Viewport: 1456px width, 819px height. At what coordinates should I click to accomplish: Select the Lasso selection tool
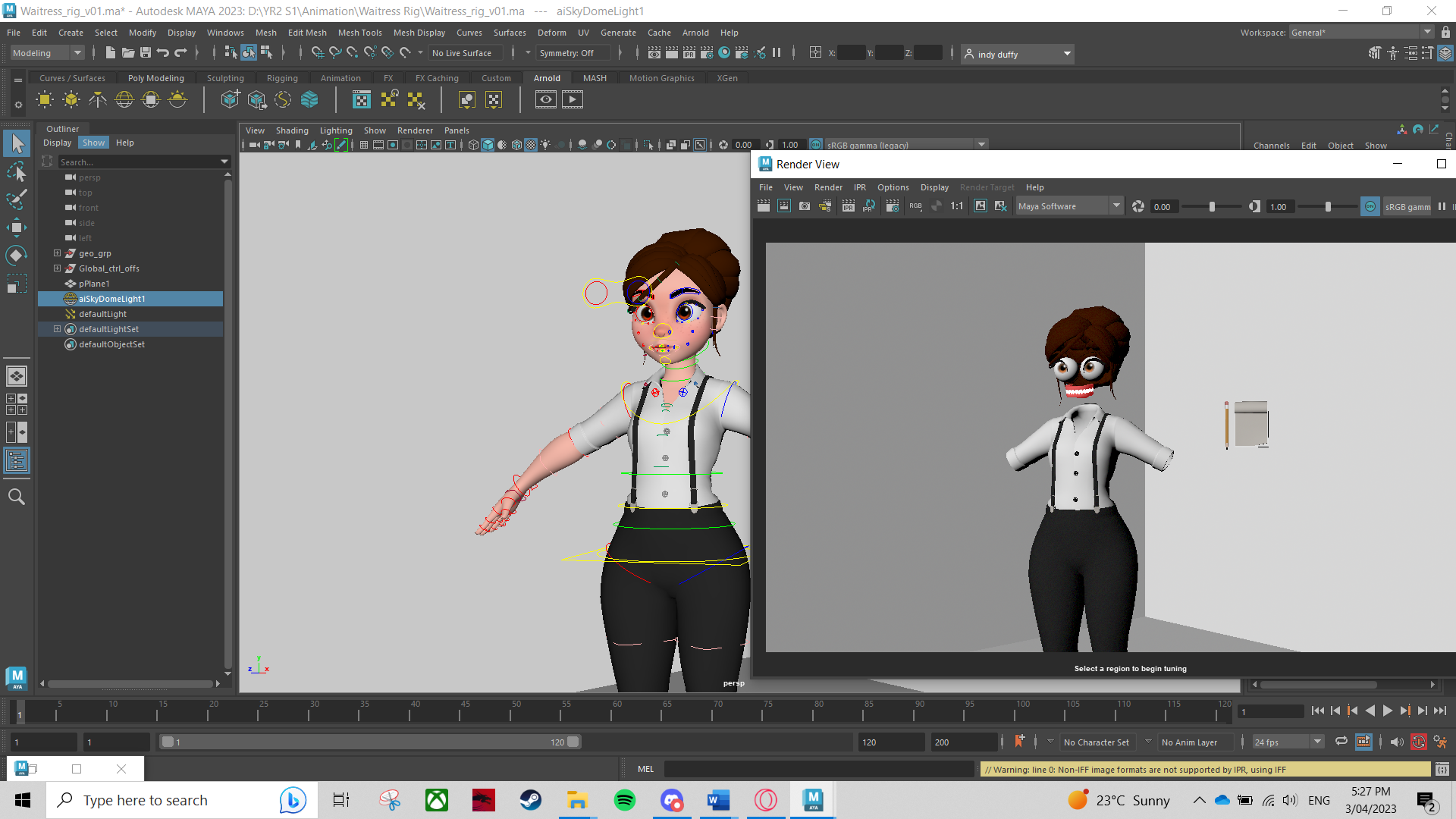[17, 171]
